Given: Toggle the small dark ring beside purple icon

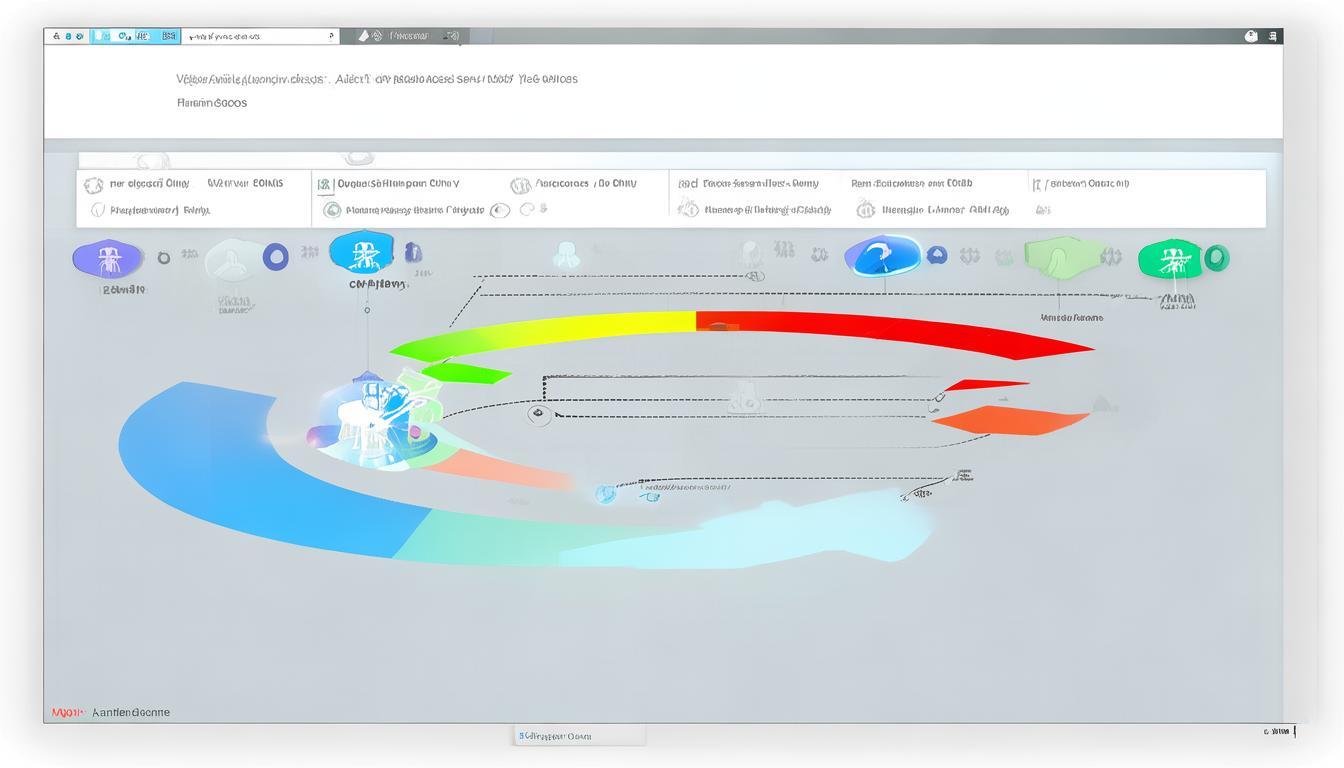Looking at the screenshot, I should (163, 258).
